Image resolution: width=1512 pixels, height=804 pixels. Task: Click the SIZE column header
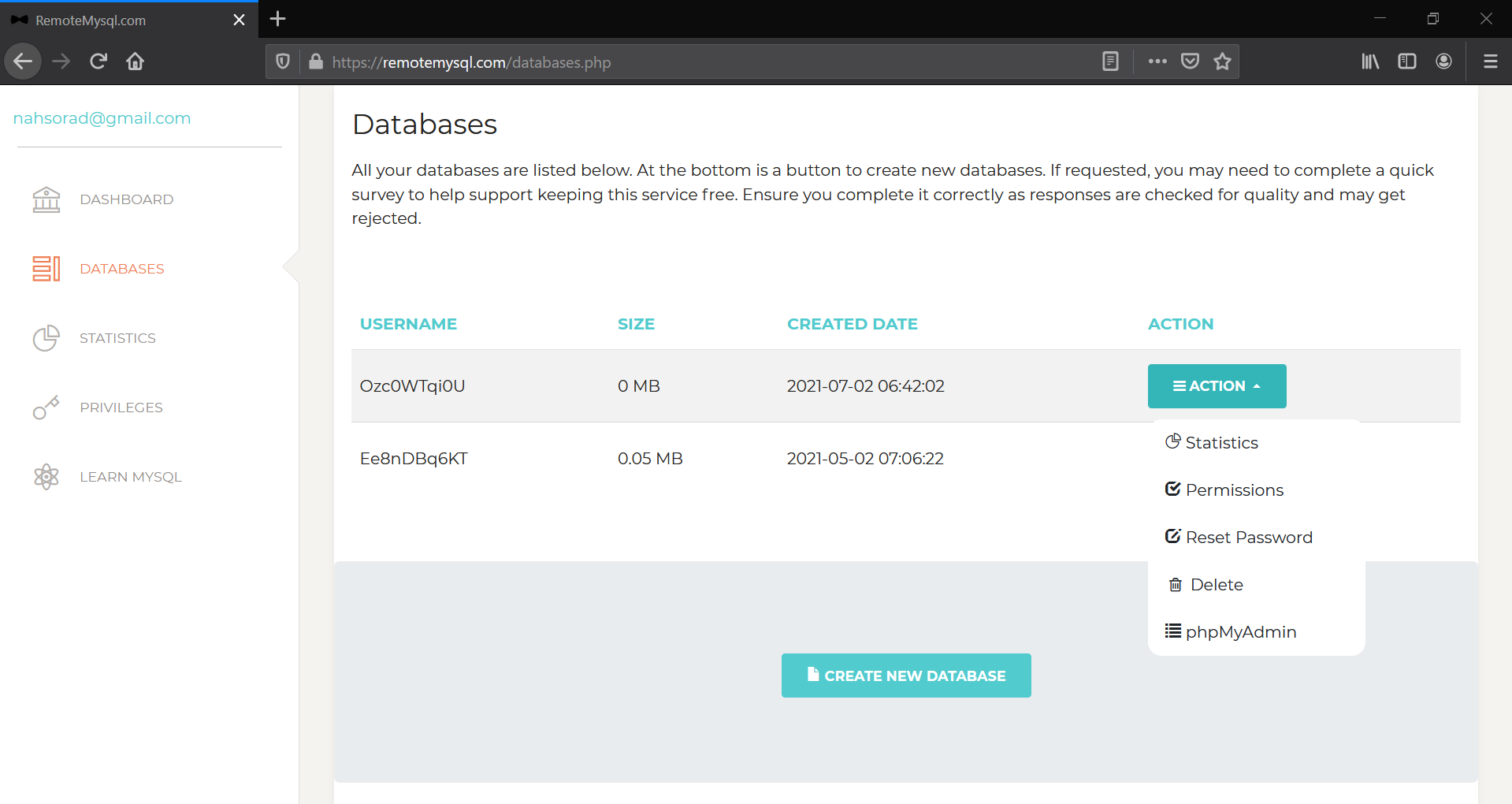point(636,324)
